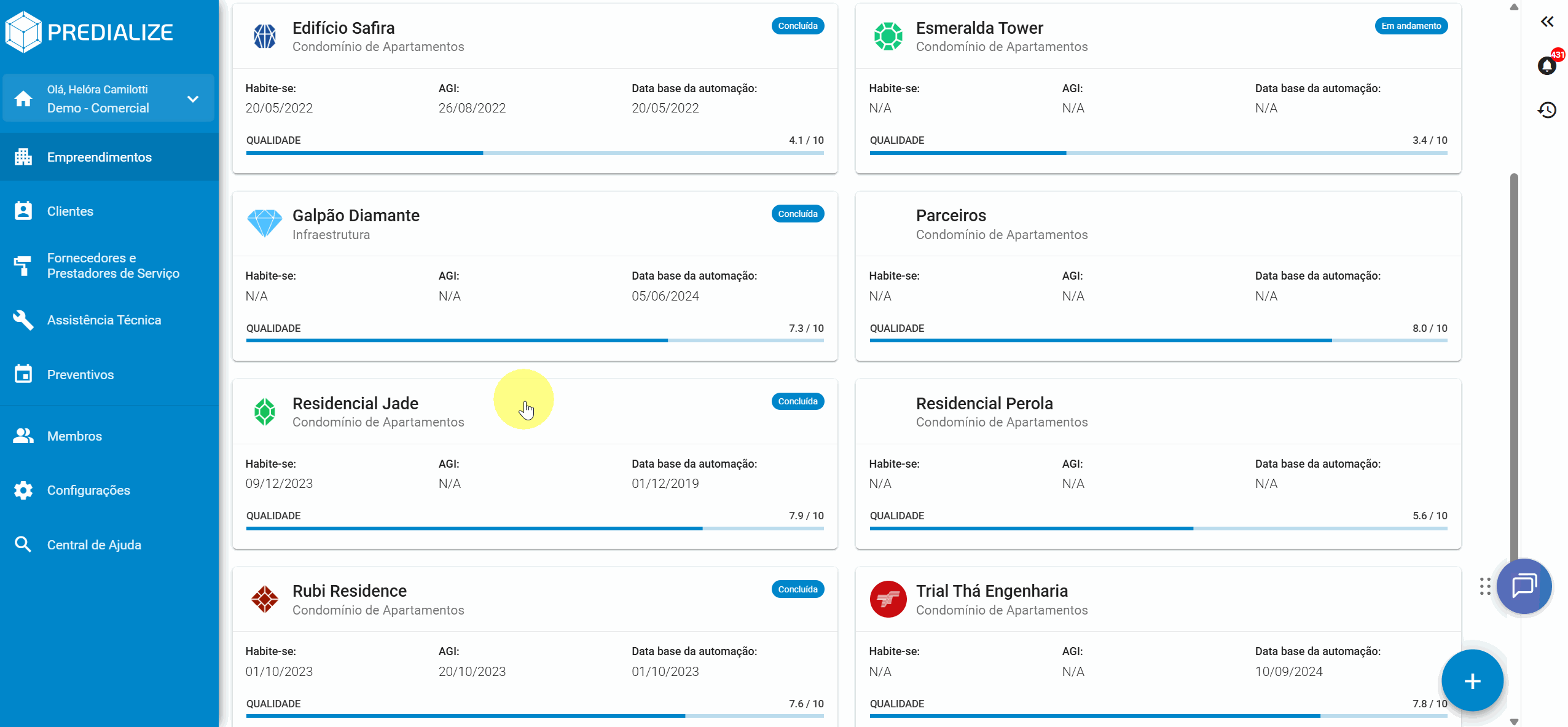The image size is (1568, 727).
Task: Open the grid/apps dots icon near chat bubble
Action: coord(1486,586)
